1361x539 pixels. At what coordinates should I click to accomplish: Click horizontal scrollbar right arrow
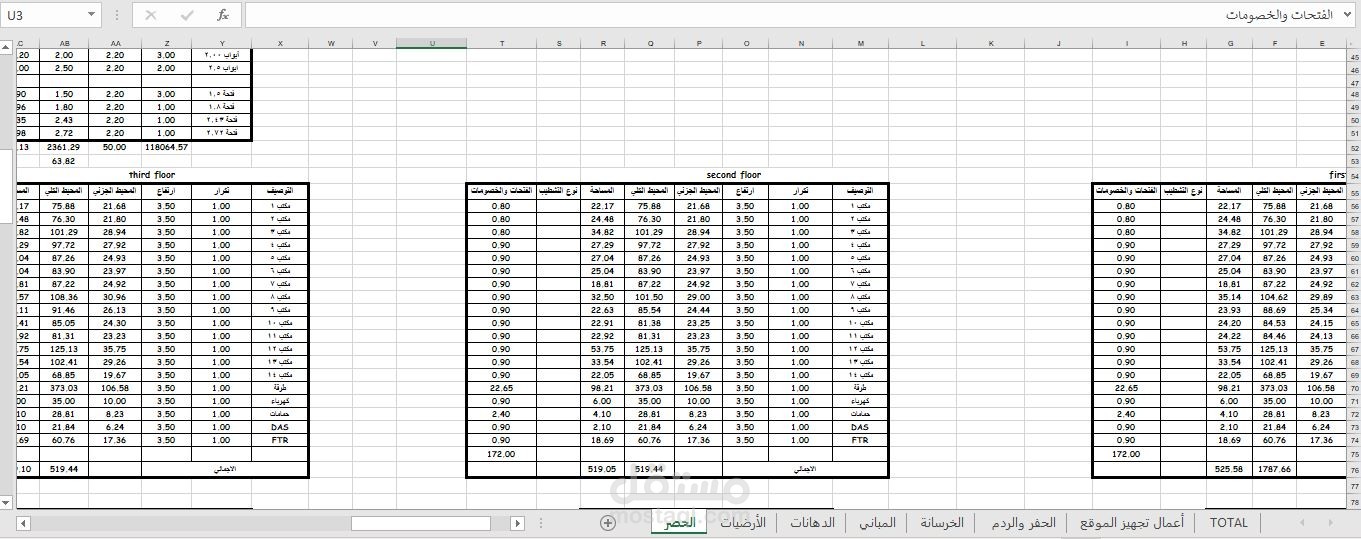click(516, 523)
